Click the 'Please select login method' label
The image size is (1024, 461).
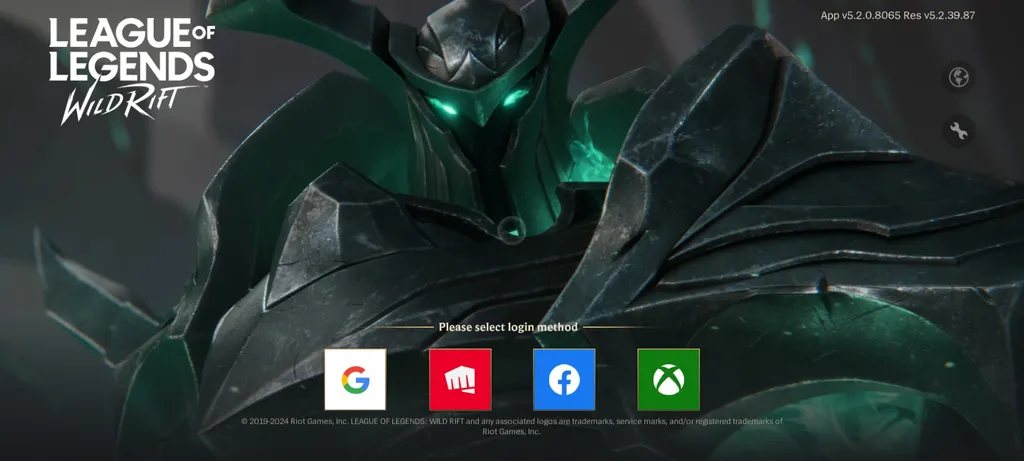tap(508, 327)
